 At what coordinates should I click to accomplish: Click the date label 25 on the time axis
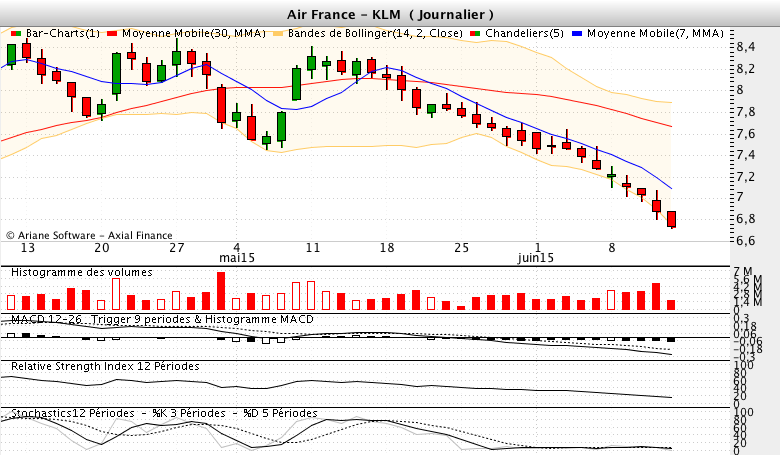coord(461,248)
